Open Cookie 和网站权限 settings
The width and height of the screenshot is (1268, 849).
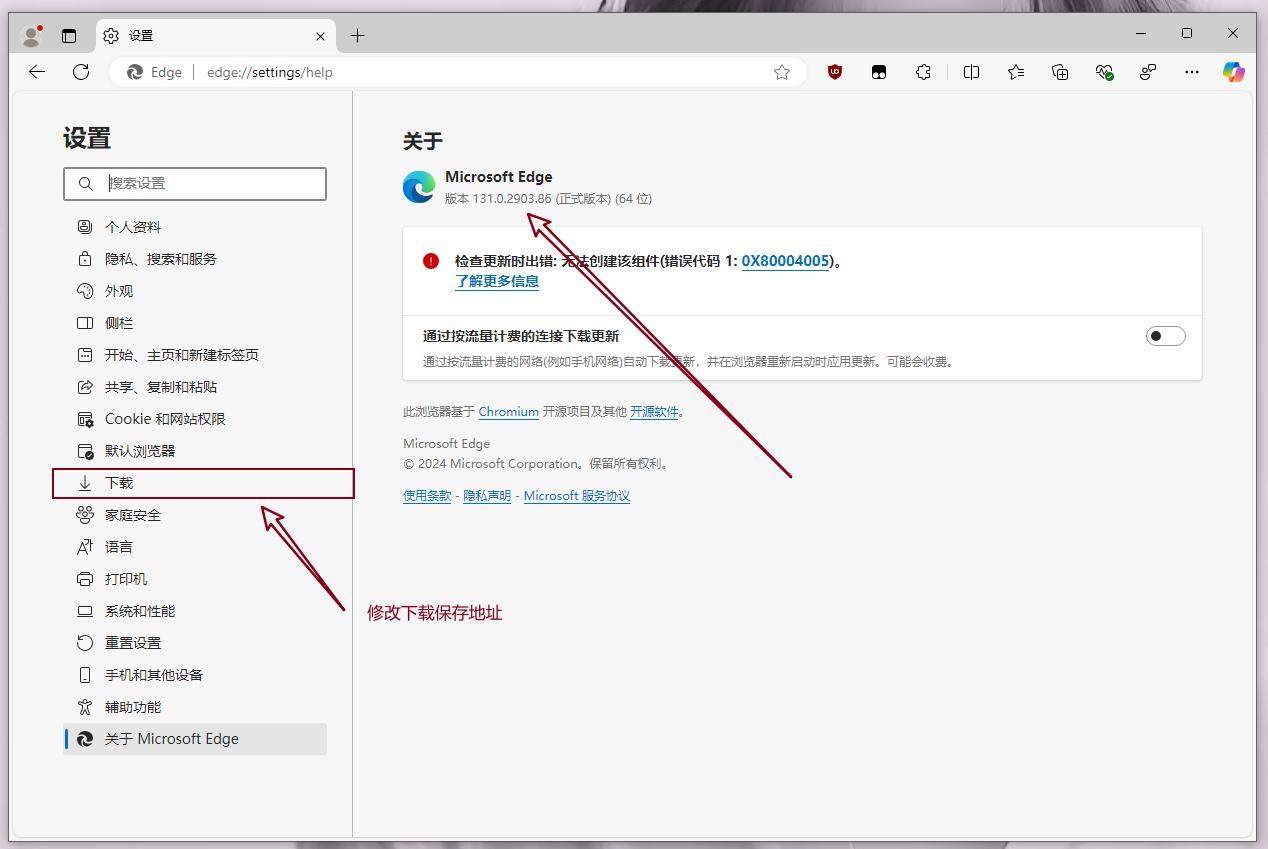[195, 419]
